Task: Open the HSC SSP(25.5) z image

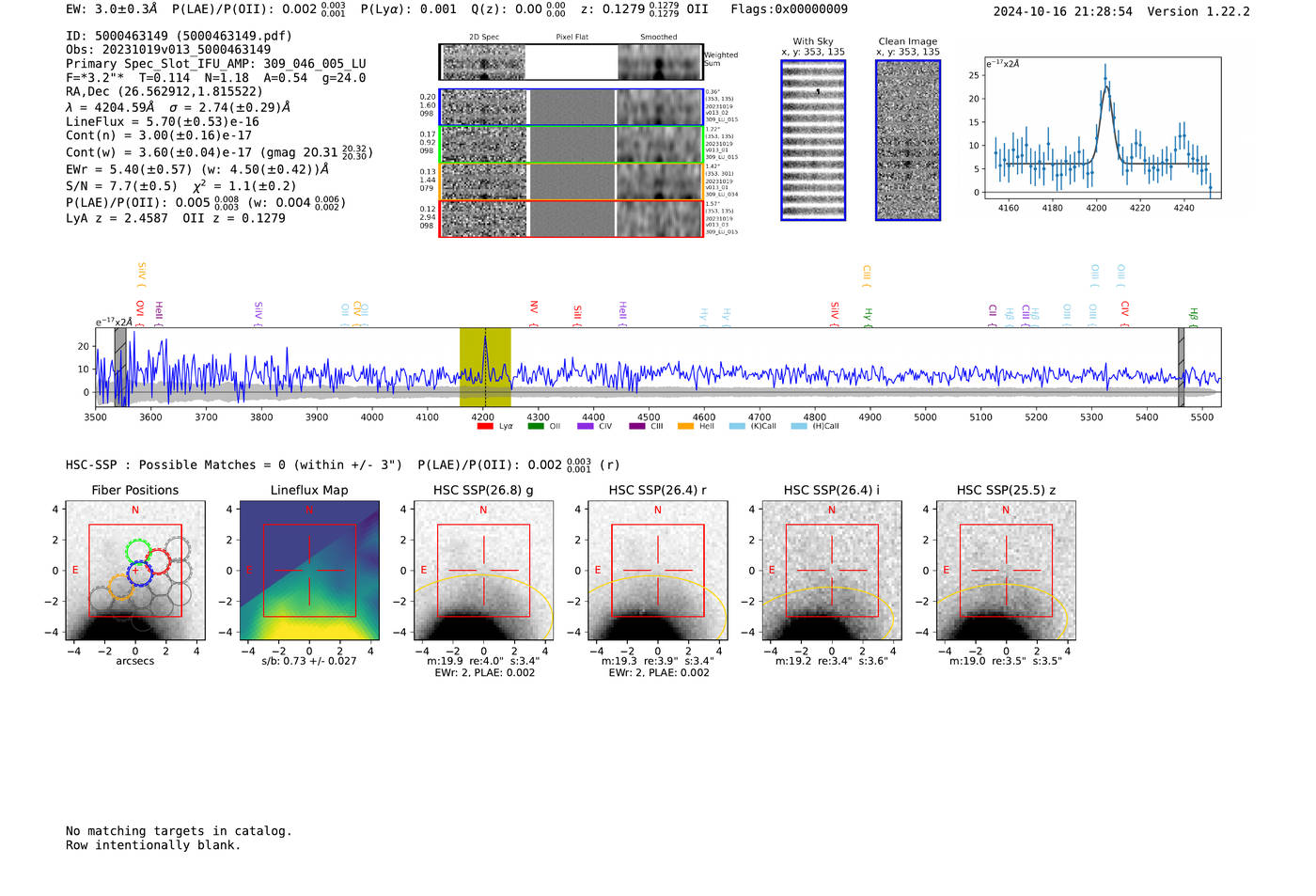Action: 1006,570
